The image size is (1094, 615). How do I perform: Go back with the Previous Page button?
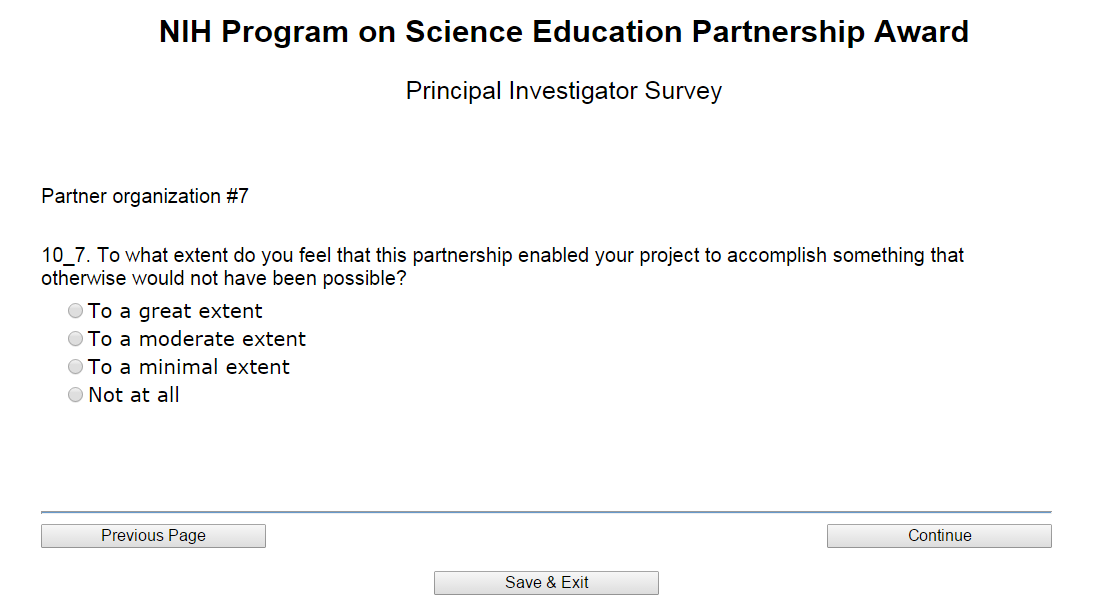tap(153, 536)
